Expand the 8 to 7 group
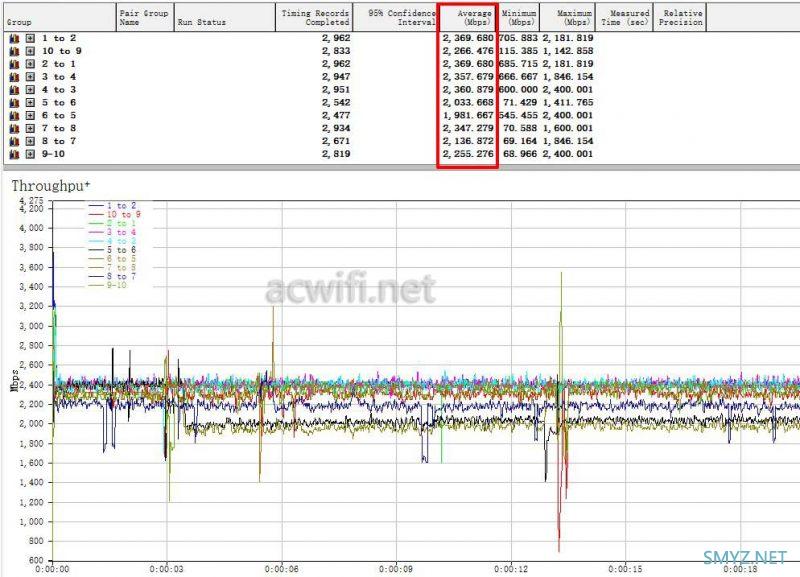The height and width of the screenshot is (577, 800). (x=30, y=141)
